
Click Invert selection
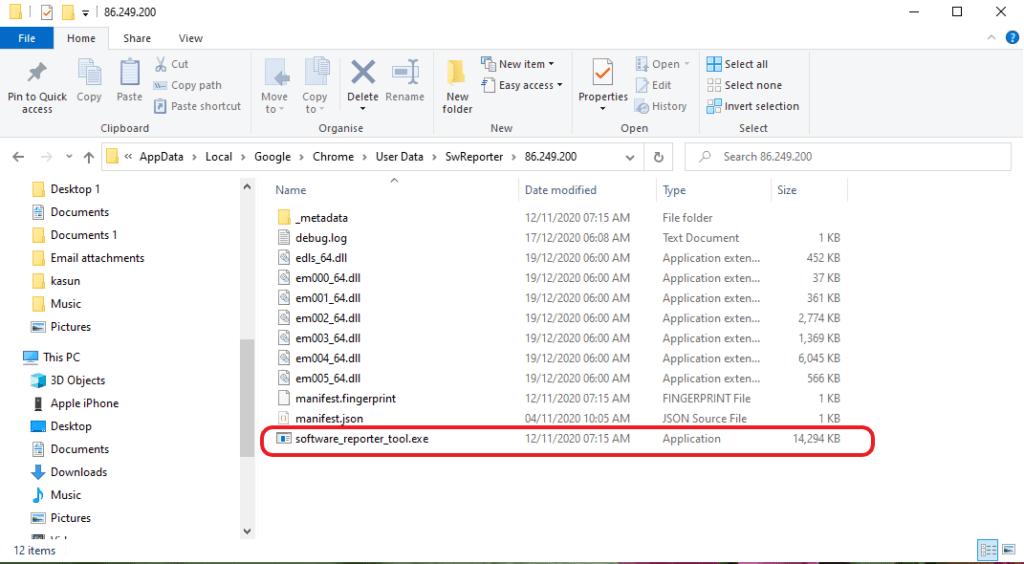coord(753,106)
